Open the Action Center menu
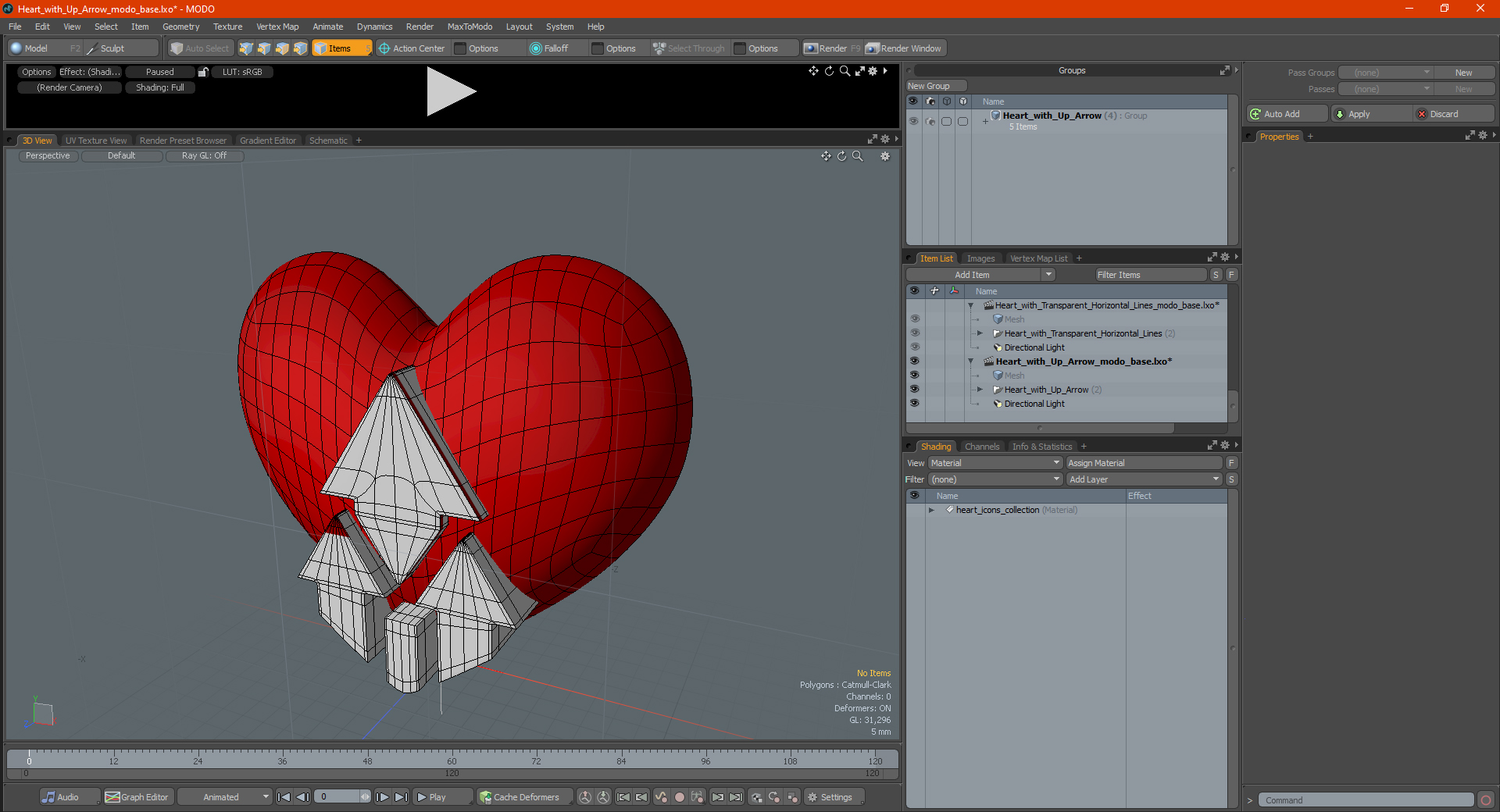 point(412,48)
